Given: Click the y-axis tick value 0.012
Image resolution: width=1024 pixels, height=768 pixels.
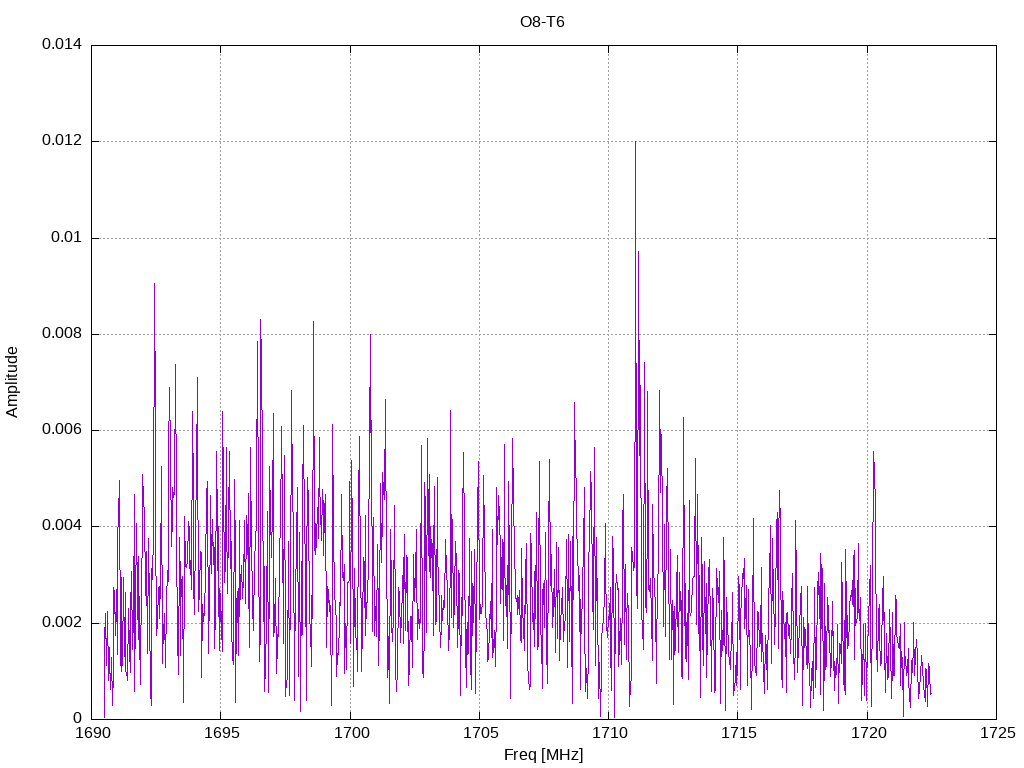Looking at the screenshot, I should coord(62,140).
